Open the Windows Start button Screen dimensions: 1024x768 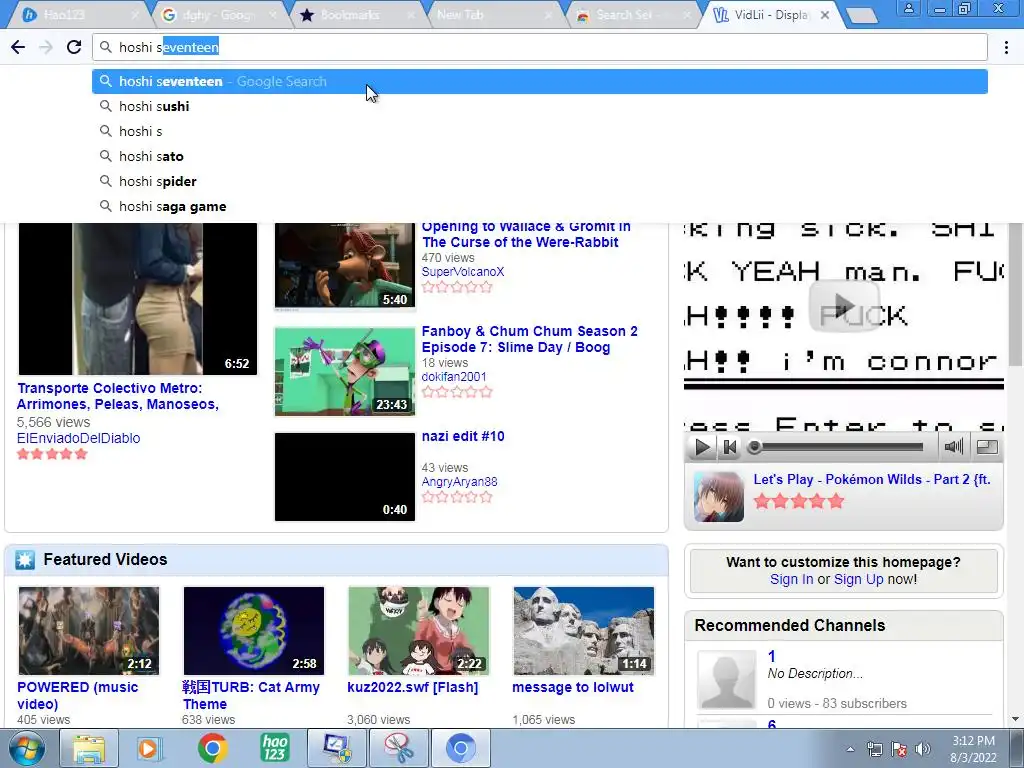[27, 748]
